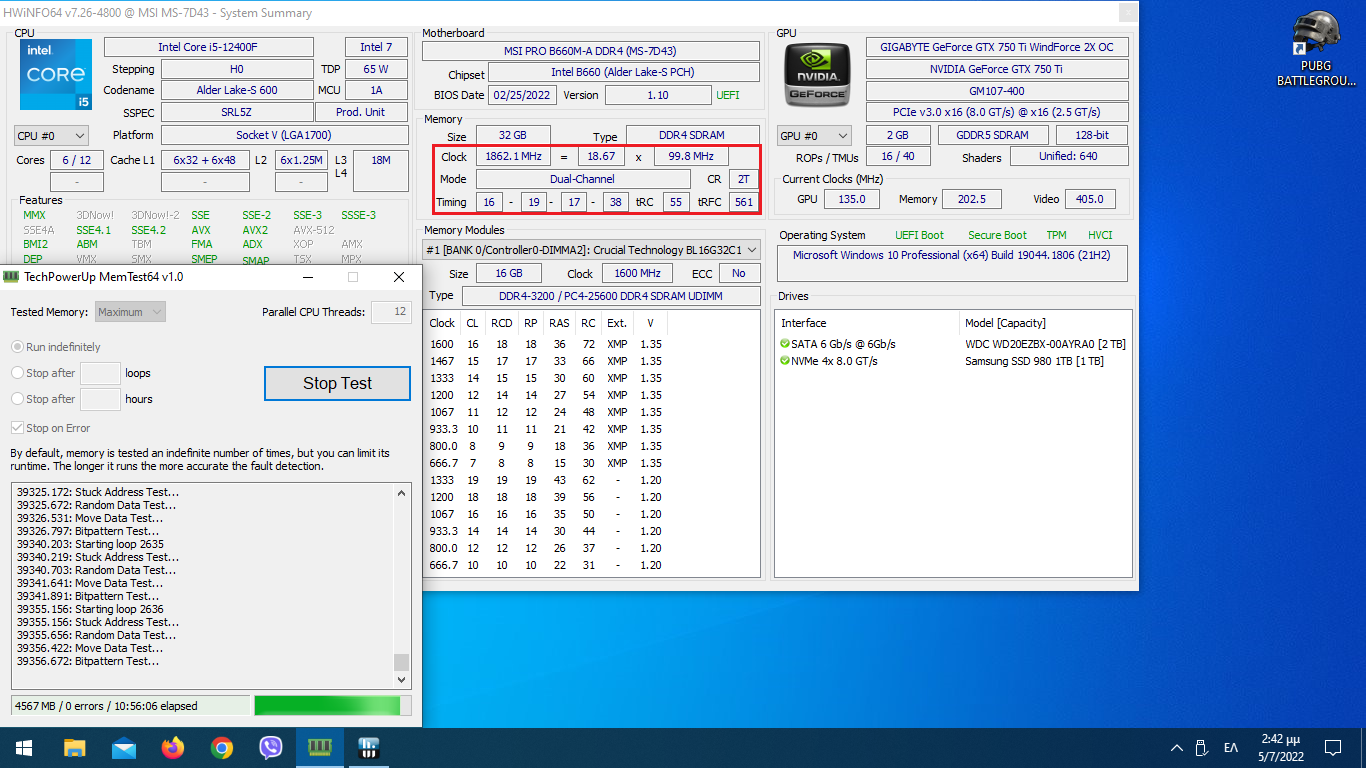1366x768 pixels.
Task: Select the Run indefinitely radio button
Action: coord(17,347)
